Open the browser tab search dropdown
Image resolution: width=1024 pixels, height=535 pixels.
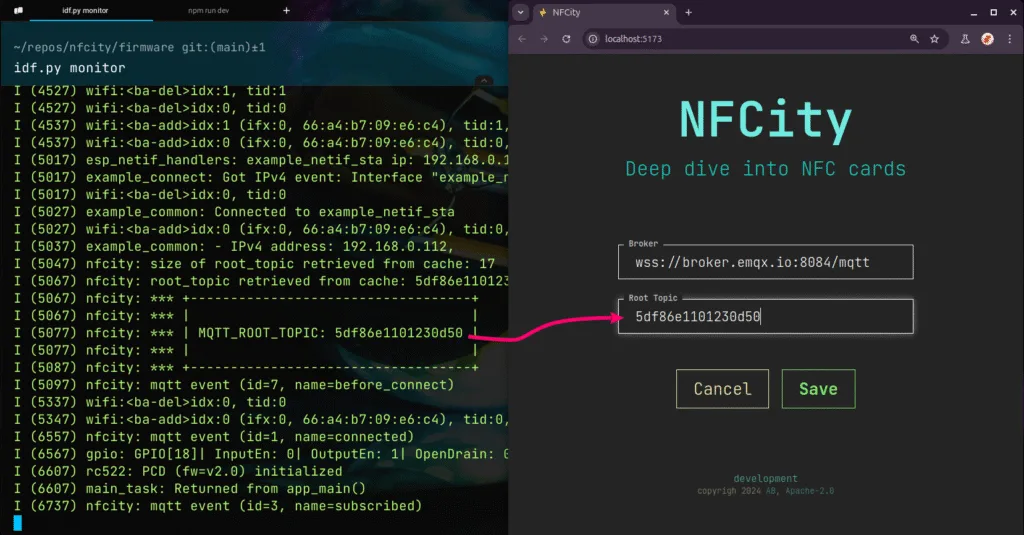(x=520, y=12)
